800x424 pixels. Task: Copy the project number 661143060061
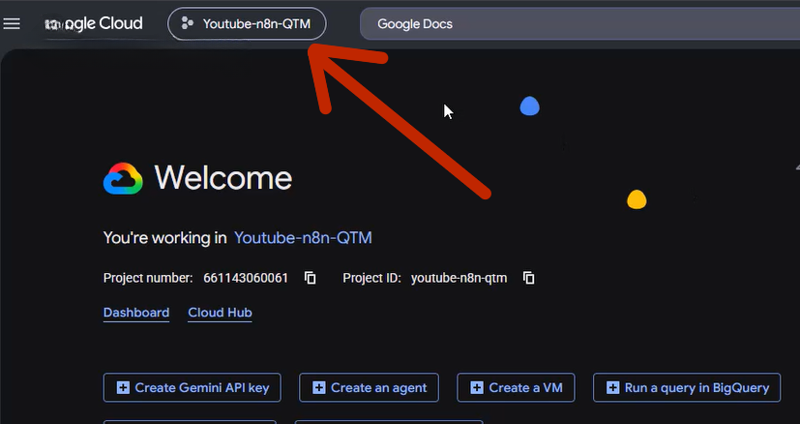[x=310, y=278]
